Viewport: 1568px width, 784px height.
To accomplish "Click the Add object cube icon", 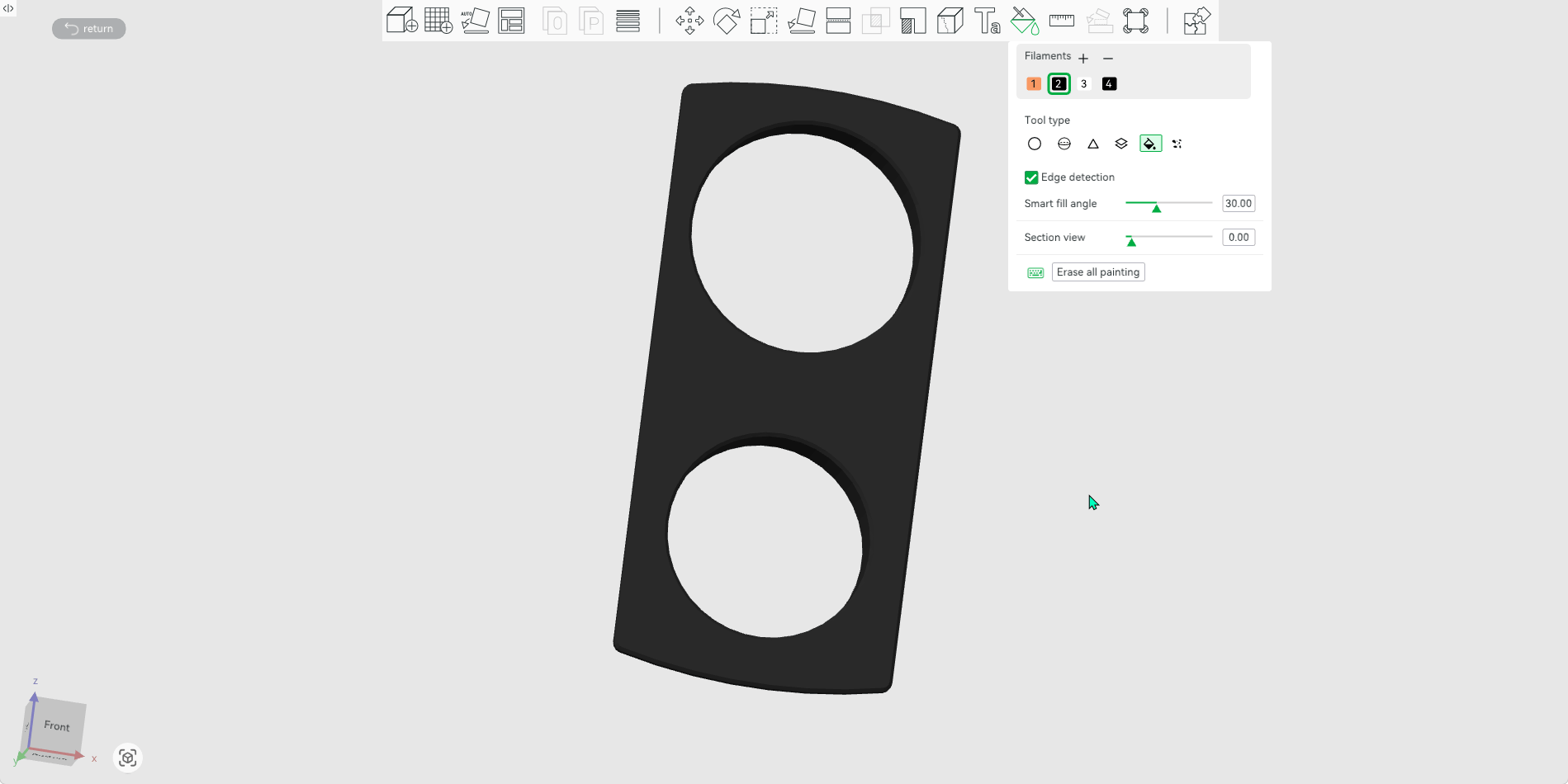I will point(401,21).
